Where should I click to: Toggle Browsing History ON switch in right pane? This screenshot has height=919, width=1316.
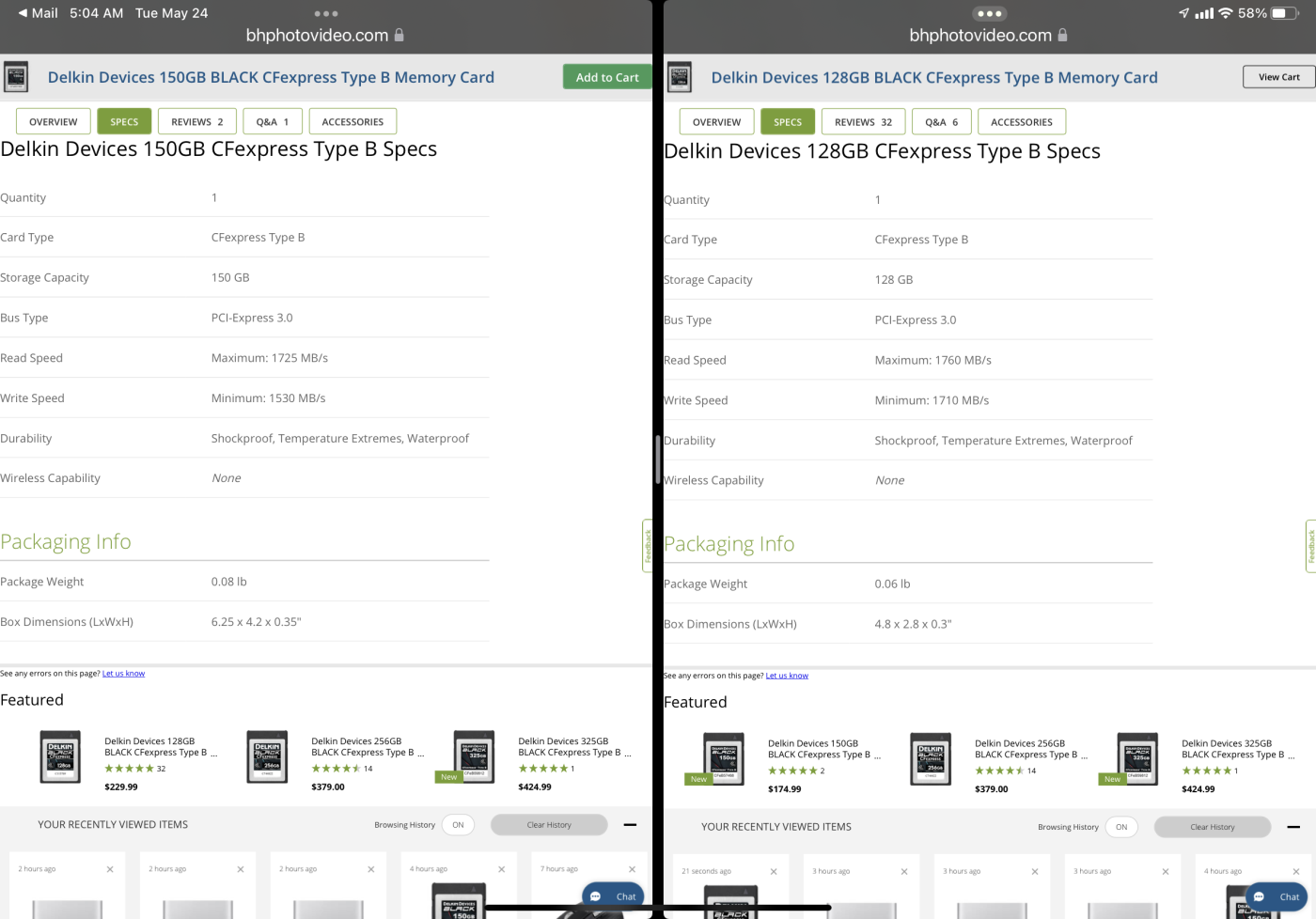coord(1121,827)
